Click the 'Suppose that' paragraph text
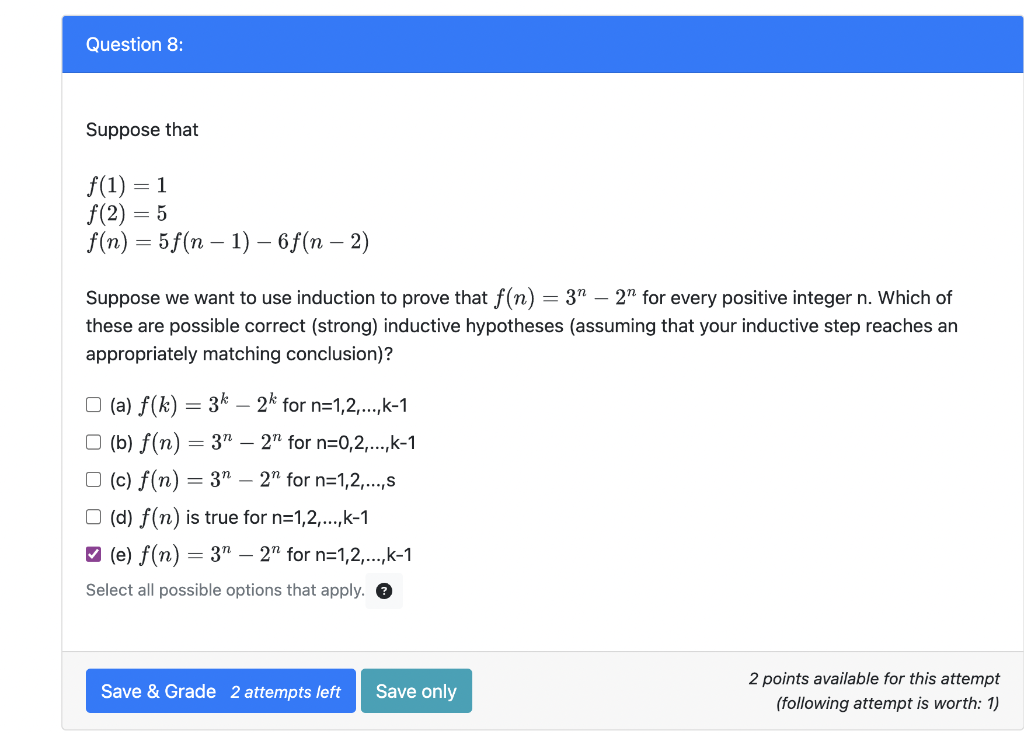The width and height of the screenshot is (1024, 734). pos(142,129)
